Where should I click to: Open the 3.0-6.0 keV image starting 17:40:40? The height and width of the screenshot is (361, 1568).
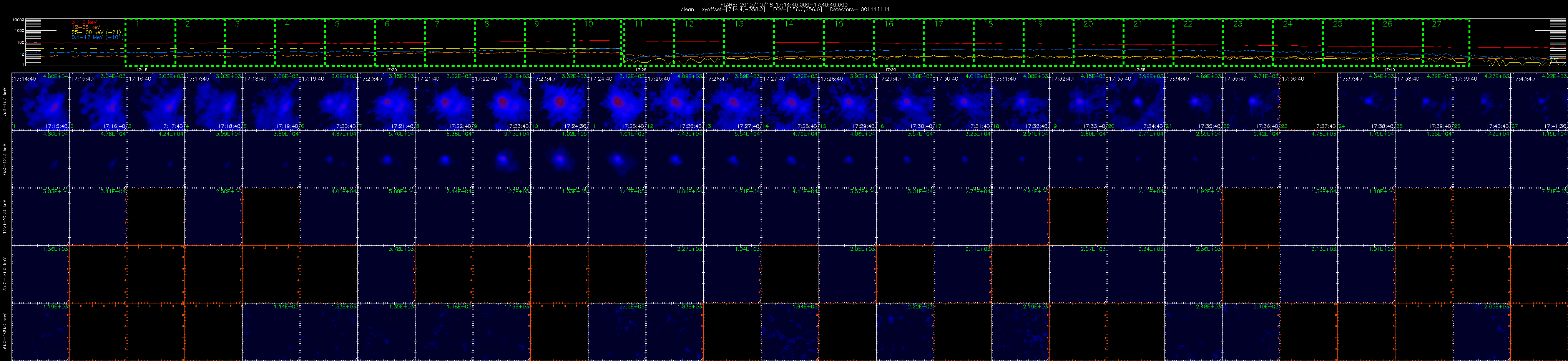(1539, 102)
